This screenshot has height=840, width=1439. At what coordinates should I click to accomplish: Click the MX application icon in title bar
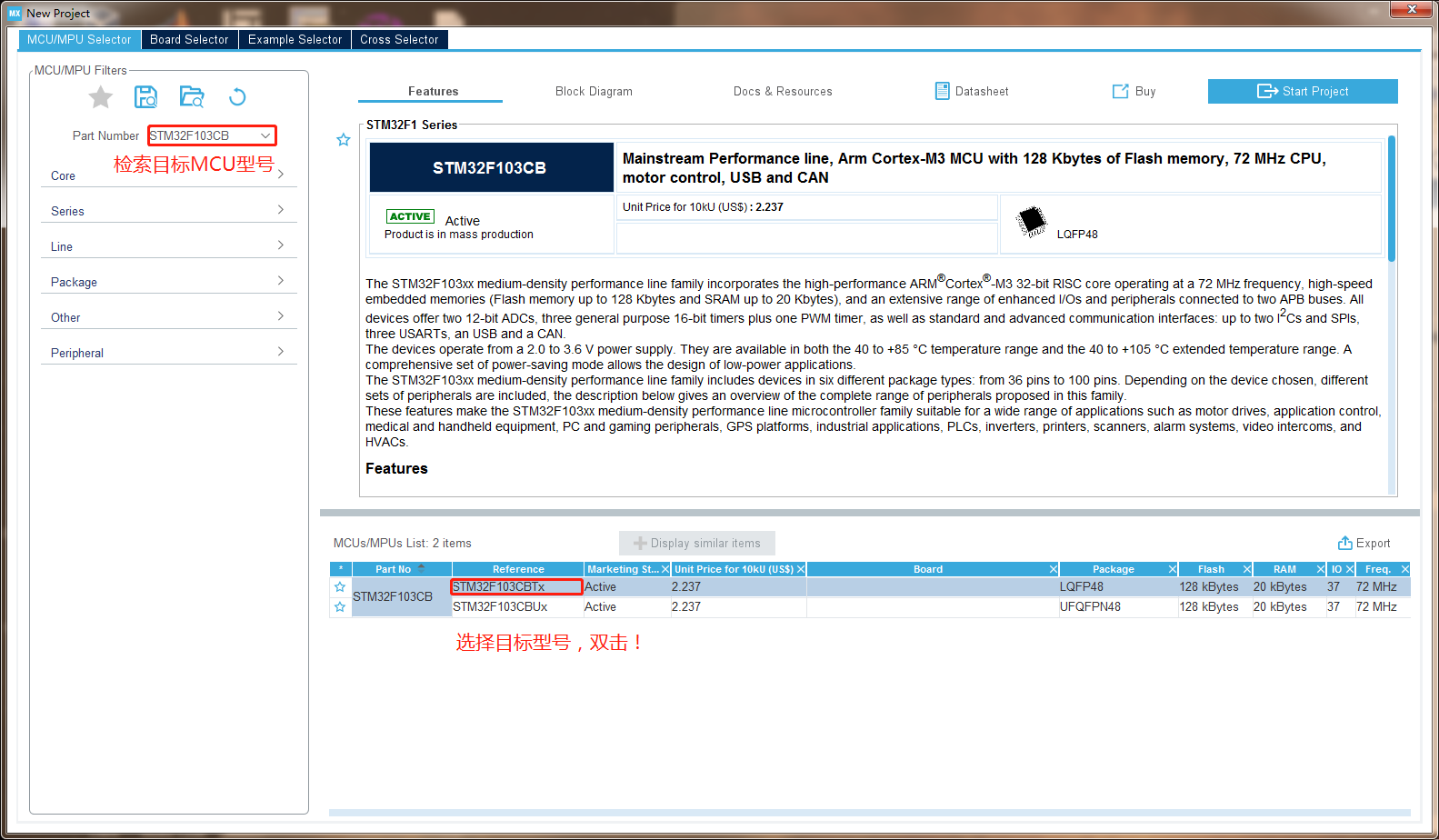pyautogui.click(x=15, y=14)
